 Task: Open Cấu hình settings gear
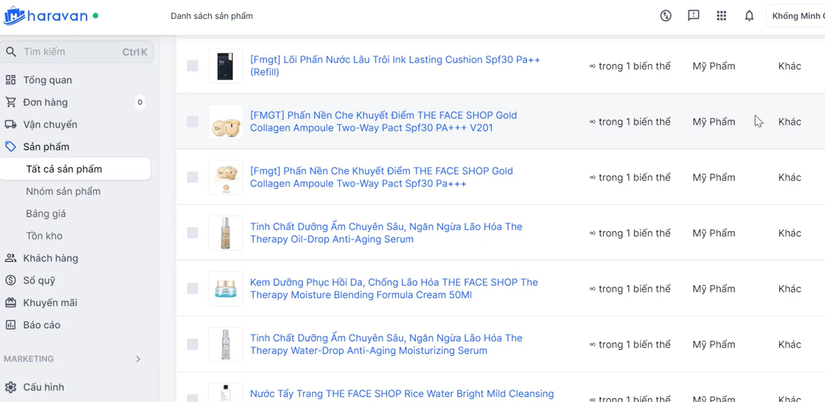pos(11,387)
